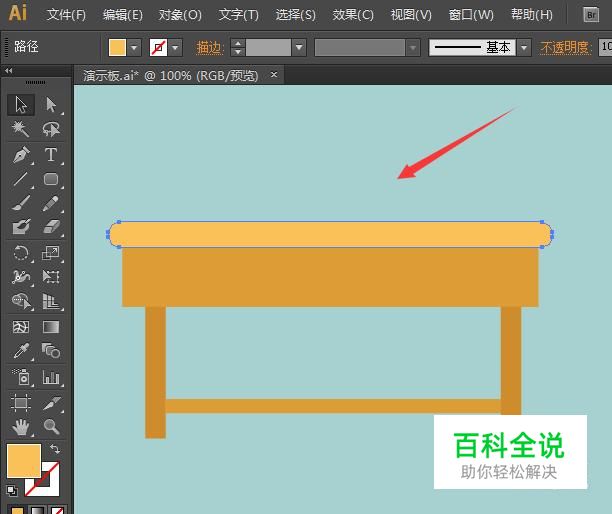This screenshot has height=514, width=612.
Task: Click the opacity value field
Action: pyautogui.click(x=605, y=48)
